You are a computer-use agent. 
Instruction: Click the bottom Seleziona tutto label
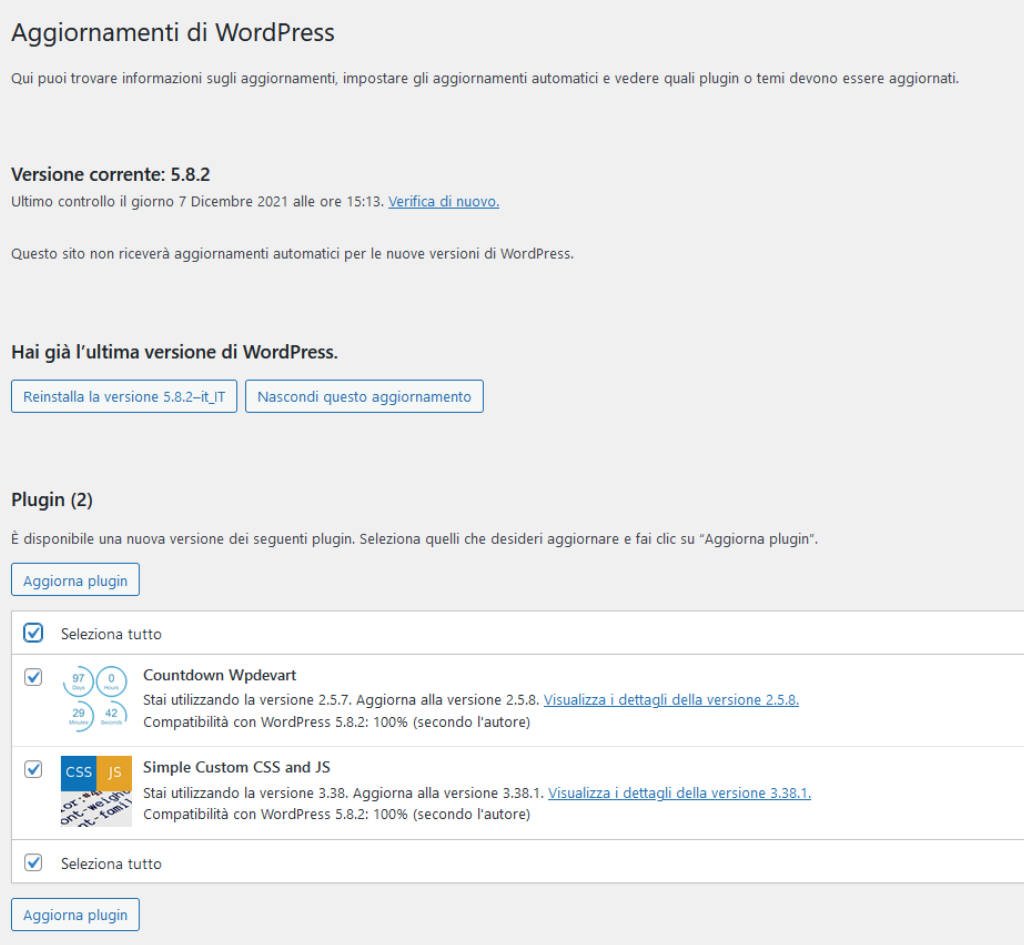tap(111, 863)
